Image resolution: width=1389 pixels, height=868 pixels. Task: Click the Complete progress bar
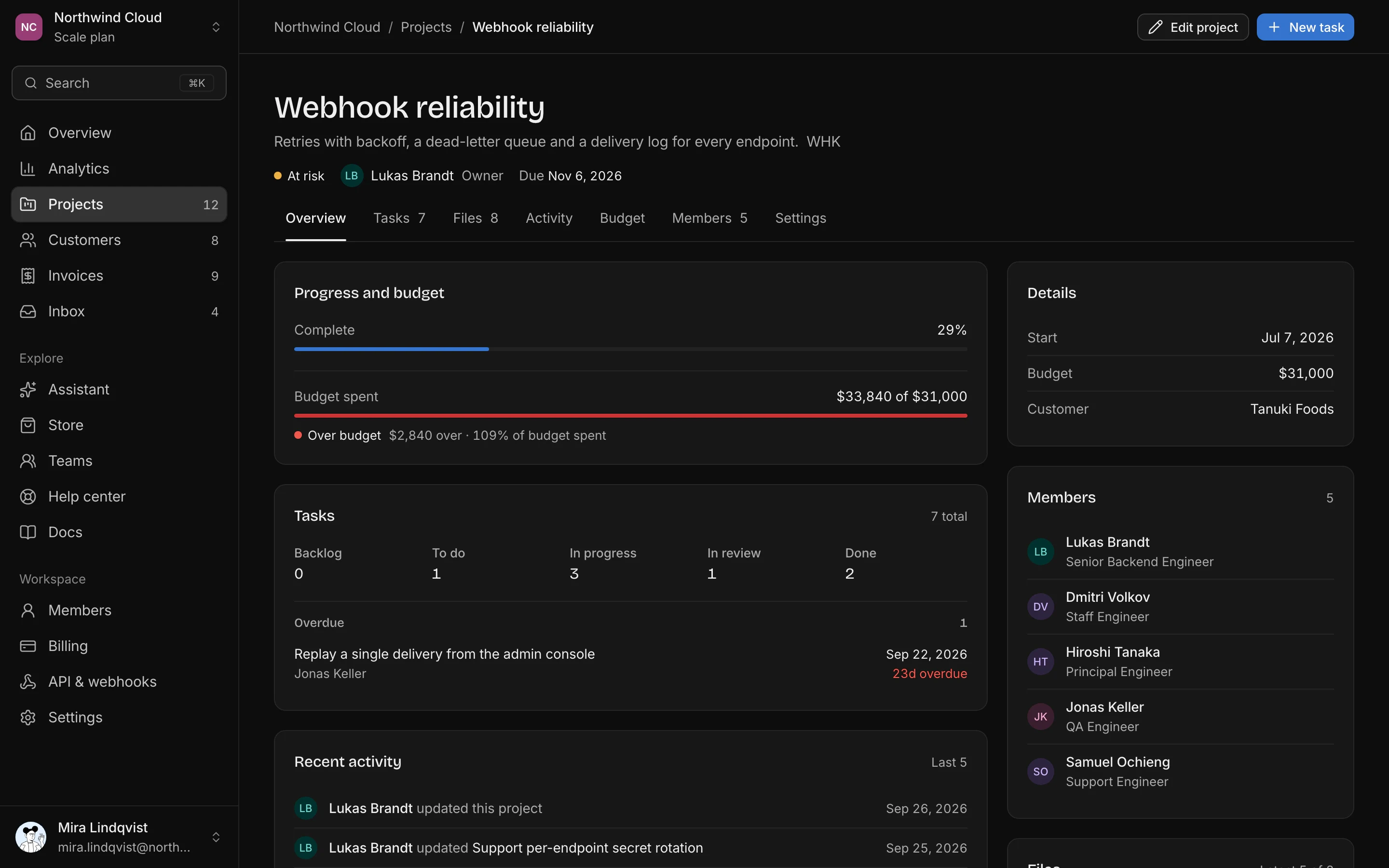[630, 349]
